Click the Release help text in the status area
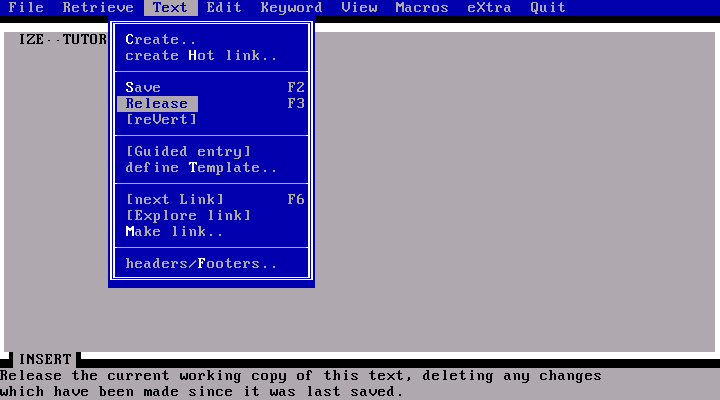The image size is (720, 400). click(301, 384)
